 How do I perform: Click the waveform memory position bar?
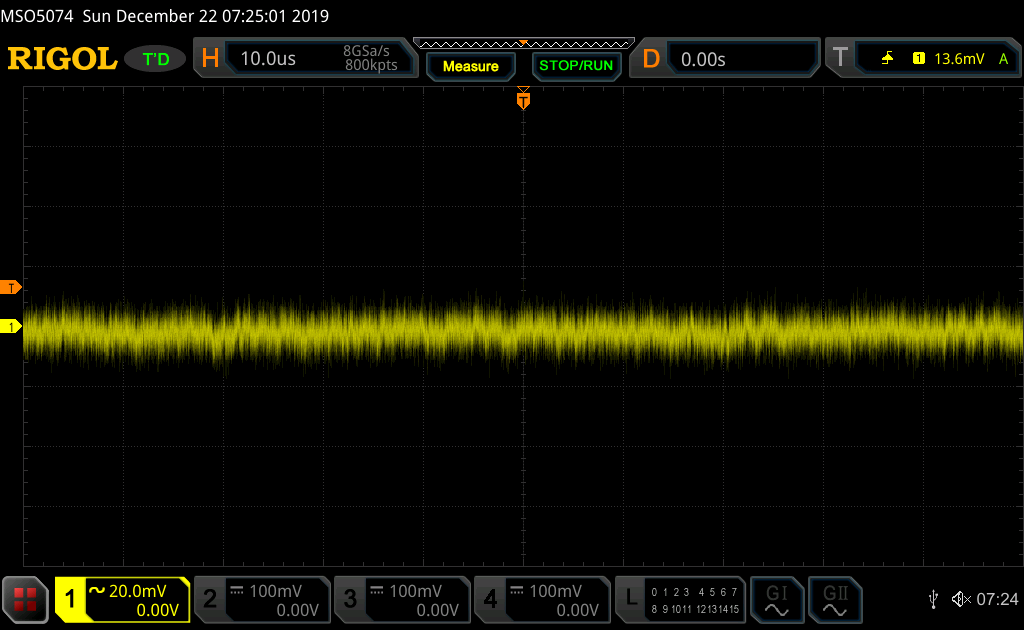point(524,44)
